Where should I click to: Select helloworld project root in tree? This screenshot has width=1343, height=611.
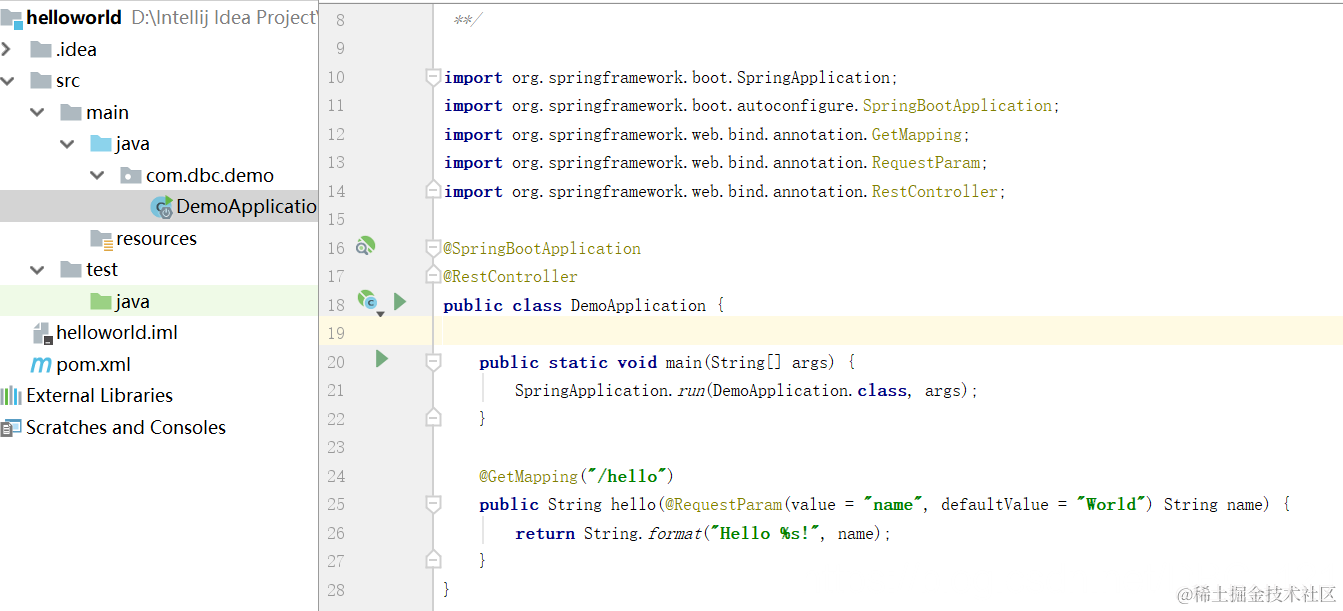(159, 18)
